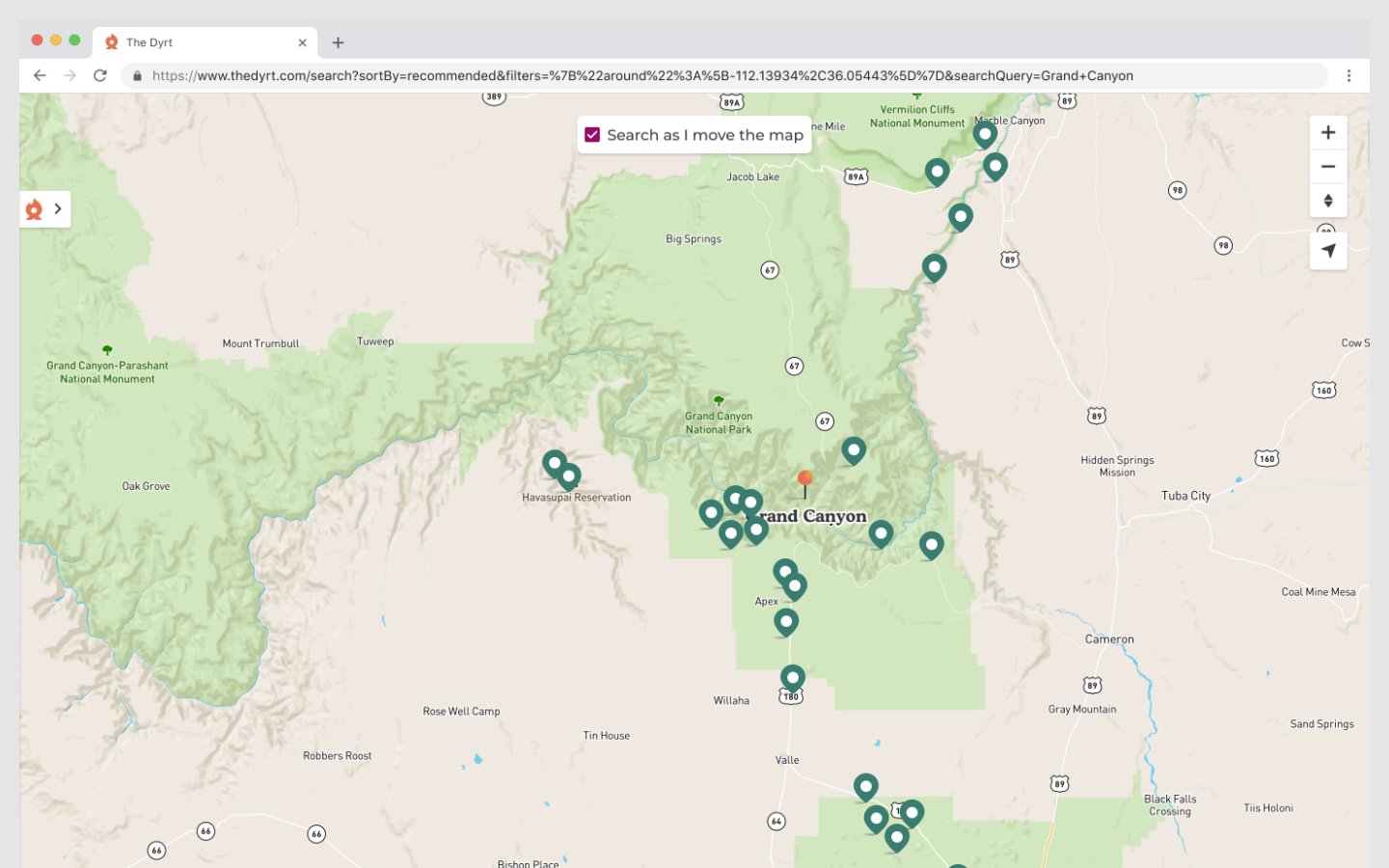
Task: Click the 'Coal Mine Mesa' map label
Action: pos(1319,592)
